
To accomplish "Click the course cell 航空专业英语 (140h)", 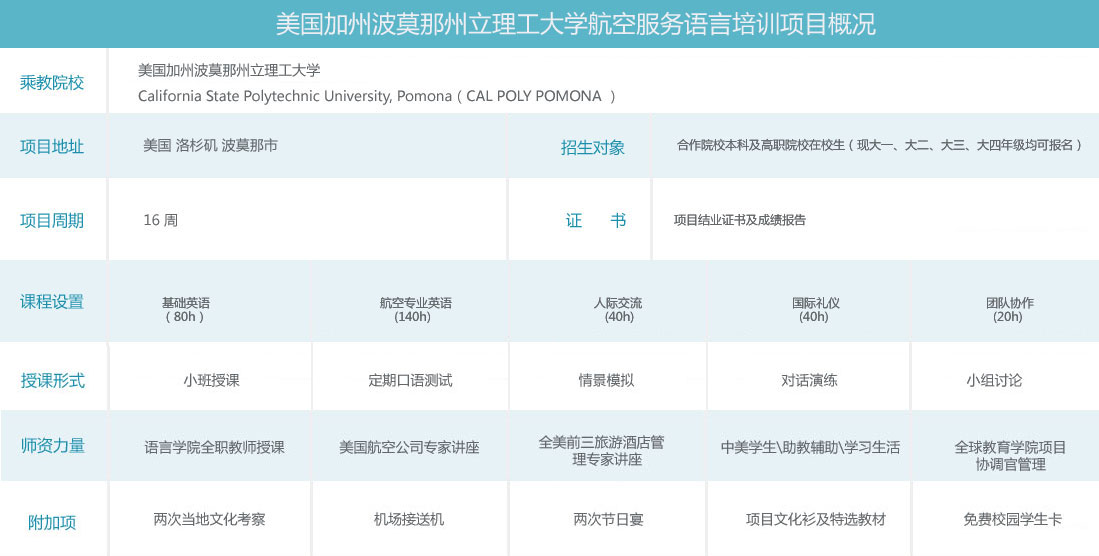I will point(416,310).
